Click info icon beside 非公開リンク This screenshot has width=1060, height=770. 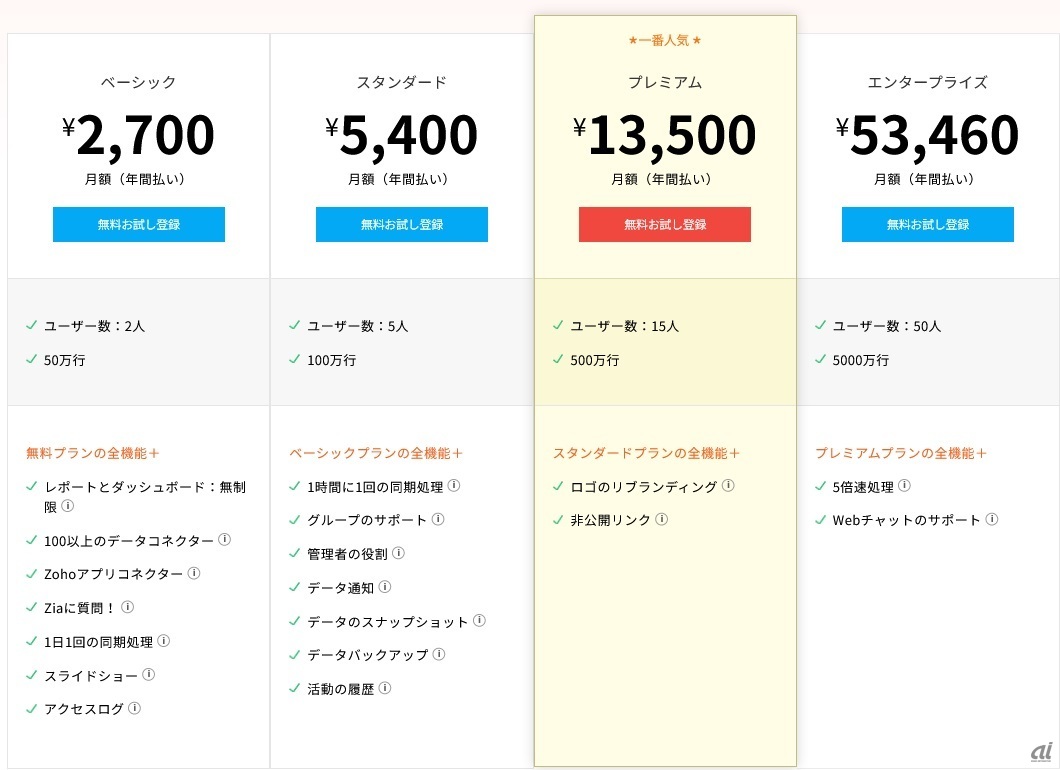tap(661, 520)
